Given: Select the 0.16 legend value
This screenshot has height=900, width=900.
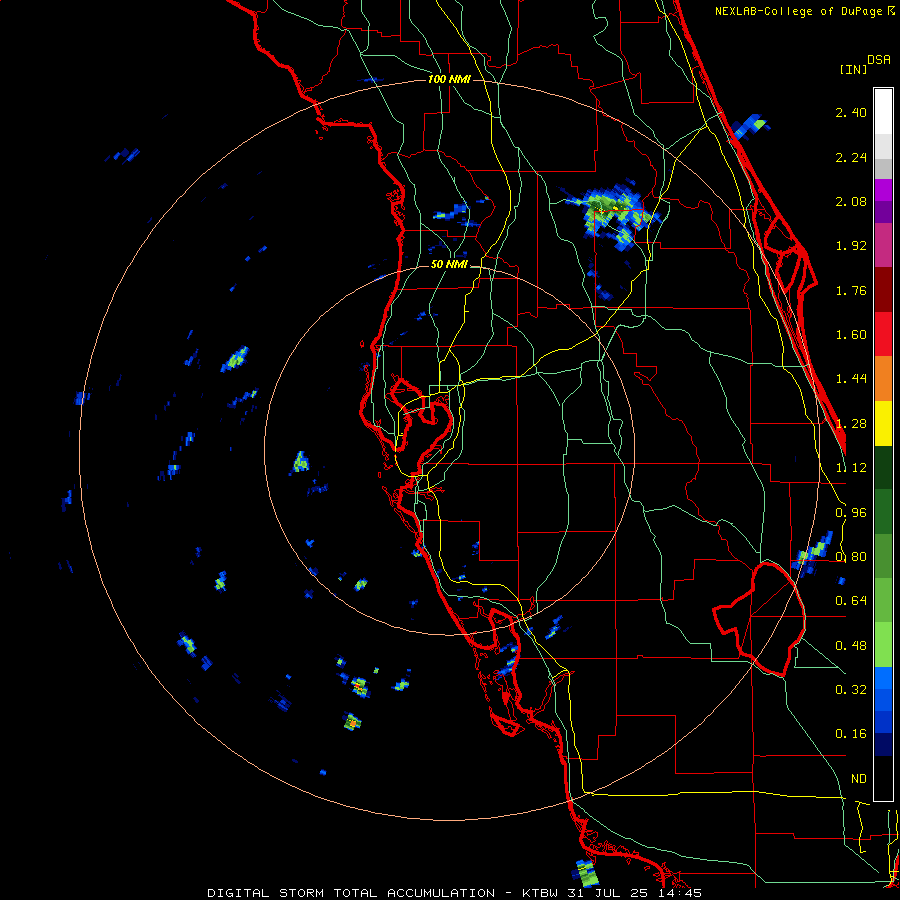Looking at the screenshot, I should [851, 734].
